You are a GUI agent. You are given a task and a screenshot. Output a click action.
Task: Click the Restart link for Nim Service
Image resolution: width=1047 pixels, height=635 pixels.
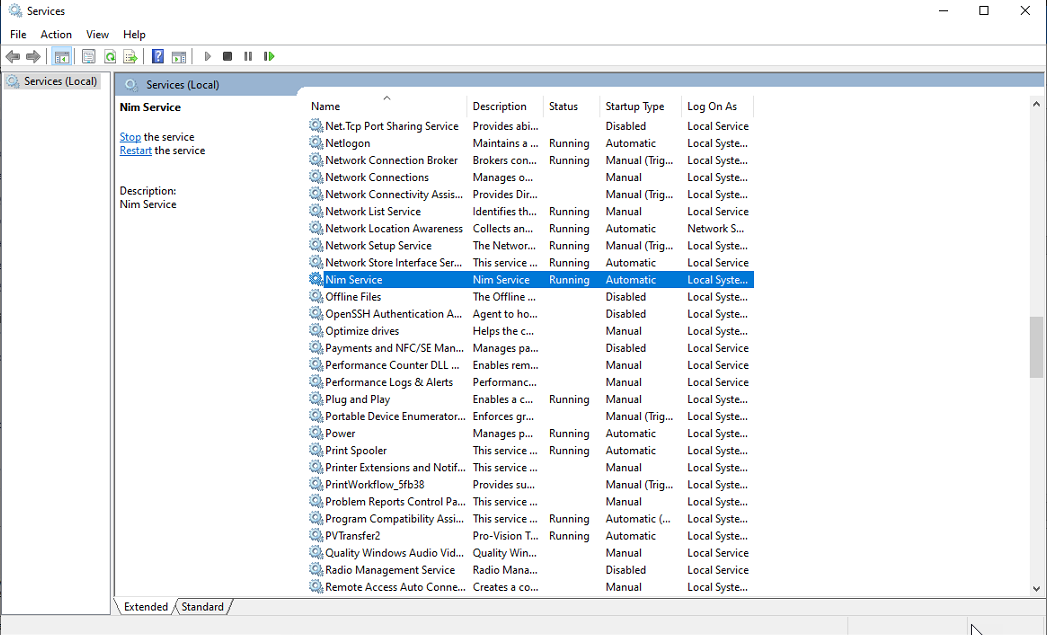(135, 150)
